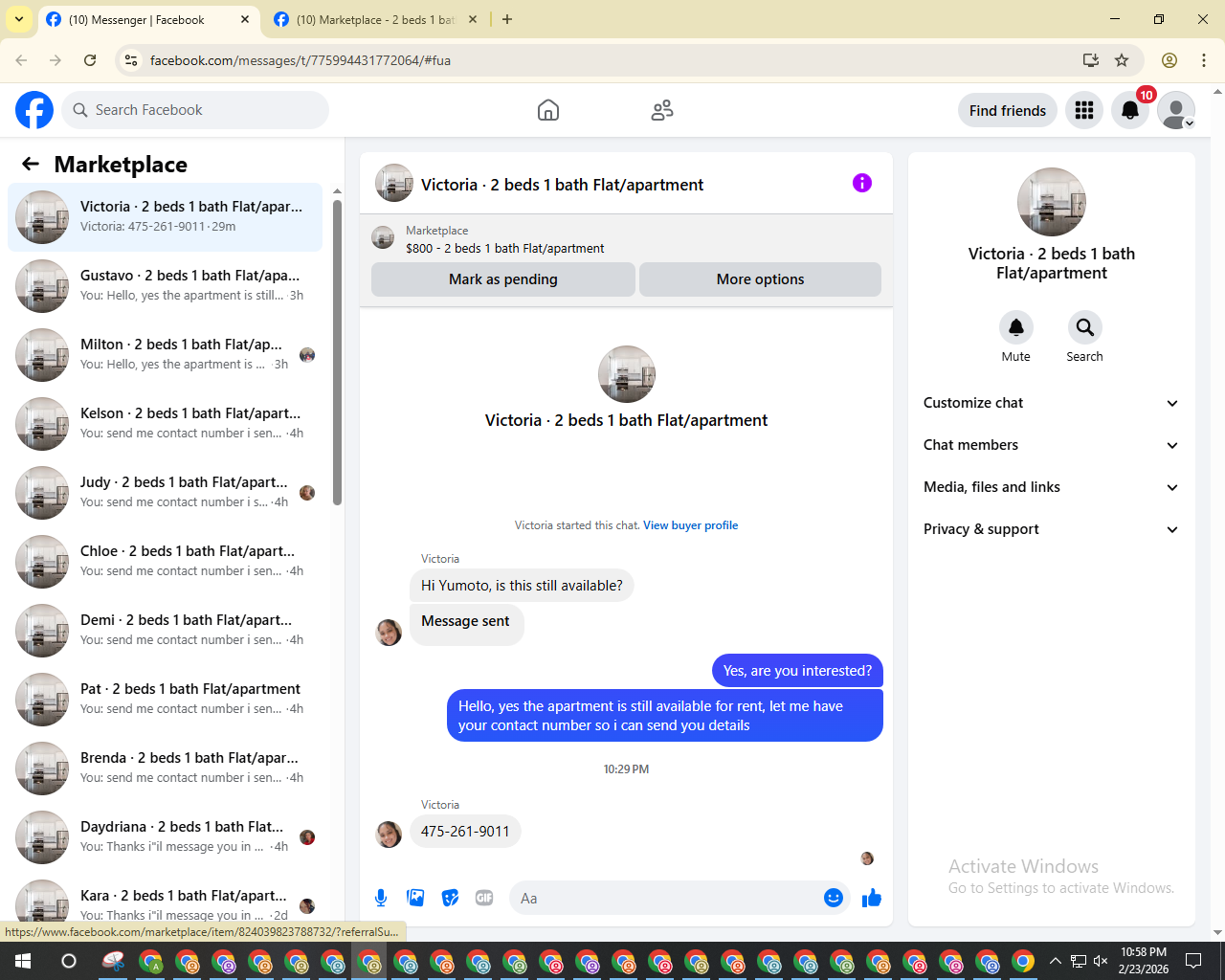Screen dimensions: 1225x980
Task: Open the GIF picker icon
Action: [484, 898]
